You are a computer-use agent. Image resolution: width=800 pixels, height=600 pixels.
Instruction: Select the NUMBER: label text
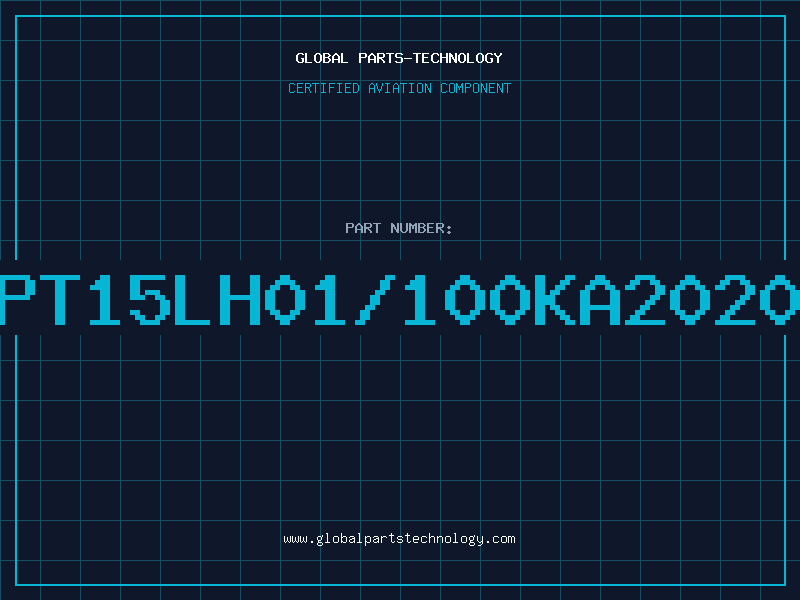(421, 228)
